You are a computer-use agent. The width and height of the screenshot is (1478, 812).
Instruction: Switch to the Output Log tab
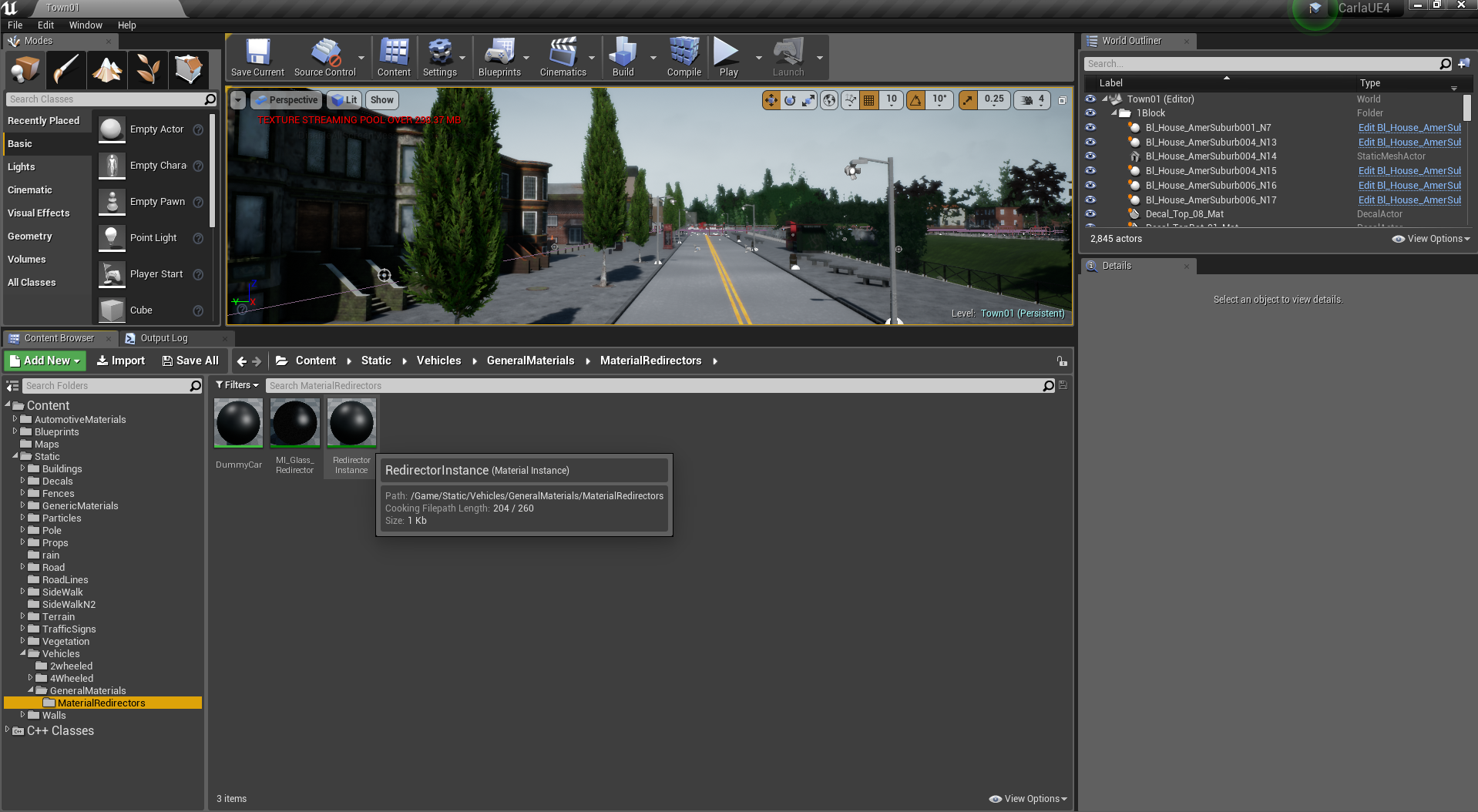163,338
